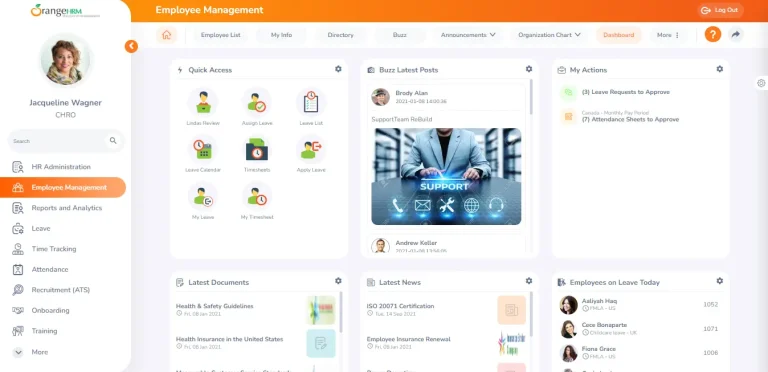The height and width of the screenshot is (372, 768).
Task: Click the Latest Documents scrollbar
Action: [340, 313]
